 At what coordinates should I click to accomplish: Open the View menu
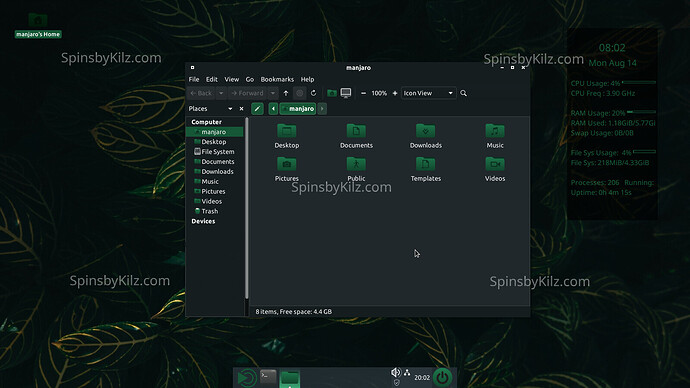pos(231,80)
